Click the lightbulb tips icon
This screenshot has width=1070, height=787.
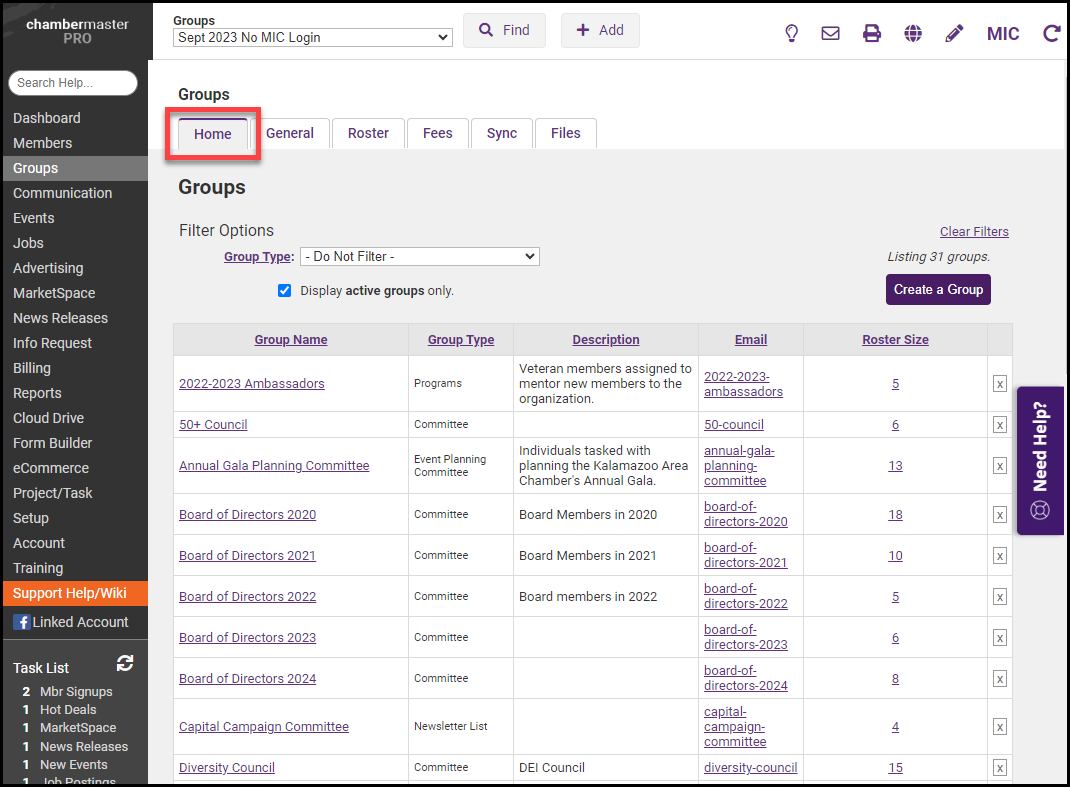791,33
